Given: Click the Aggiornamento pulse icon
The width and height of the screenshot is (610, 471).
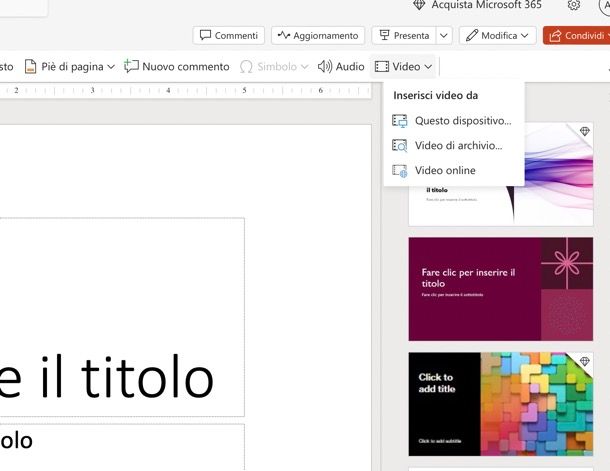Looking at the screenshot, I should coord(284,35).
